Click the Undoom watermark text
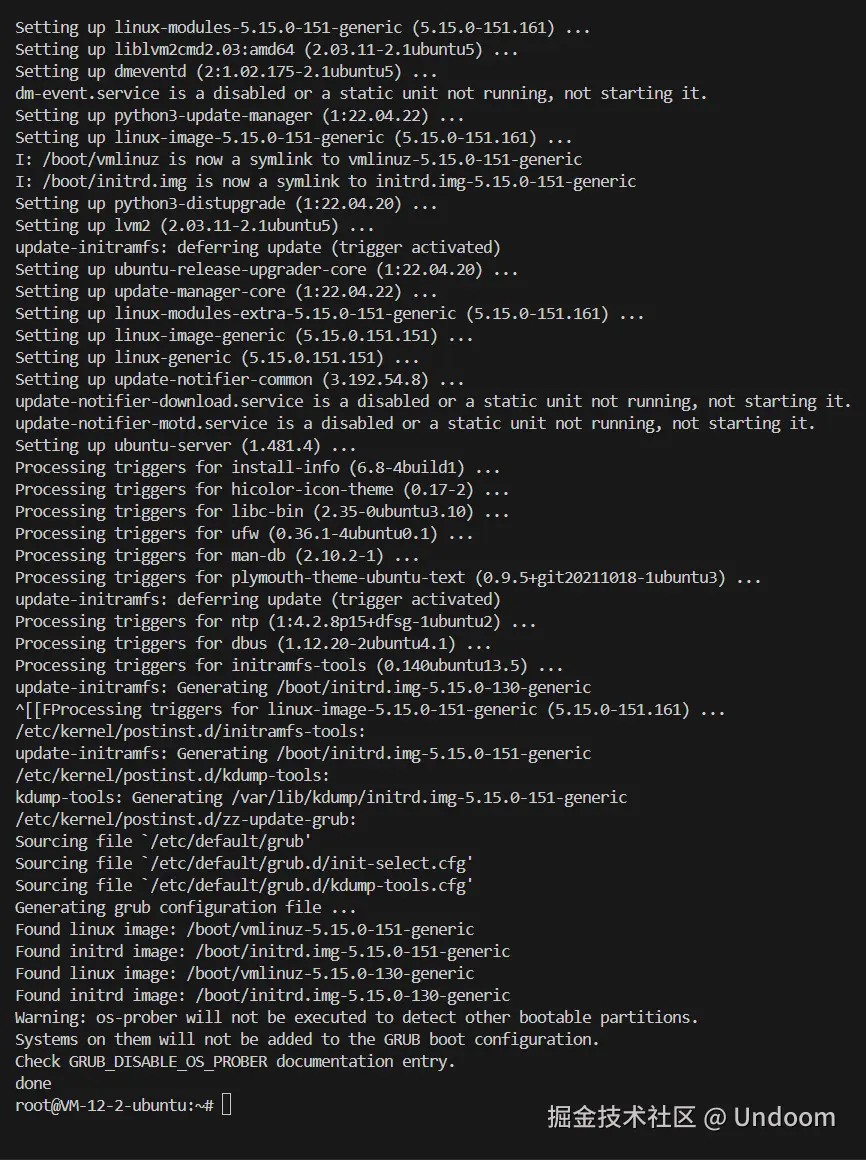The image size is (866, 1160). (785, 1117)
